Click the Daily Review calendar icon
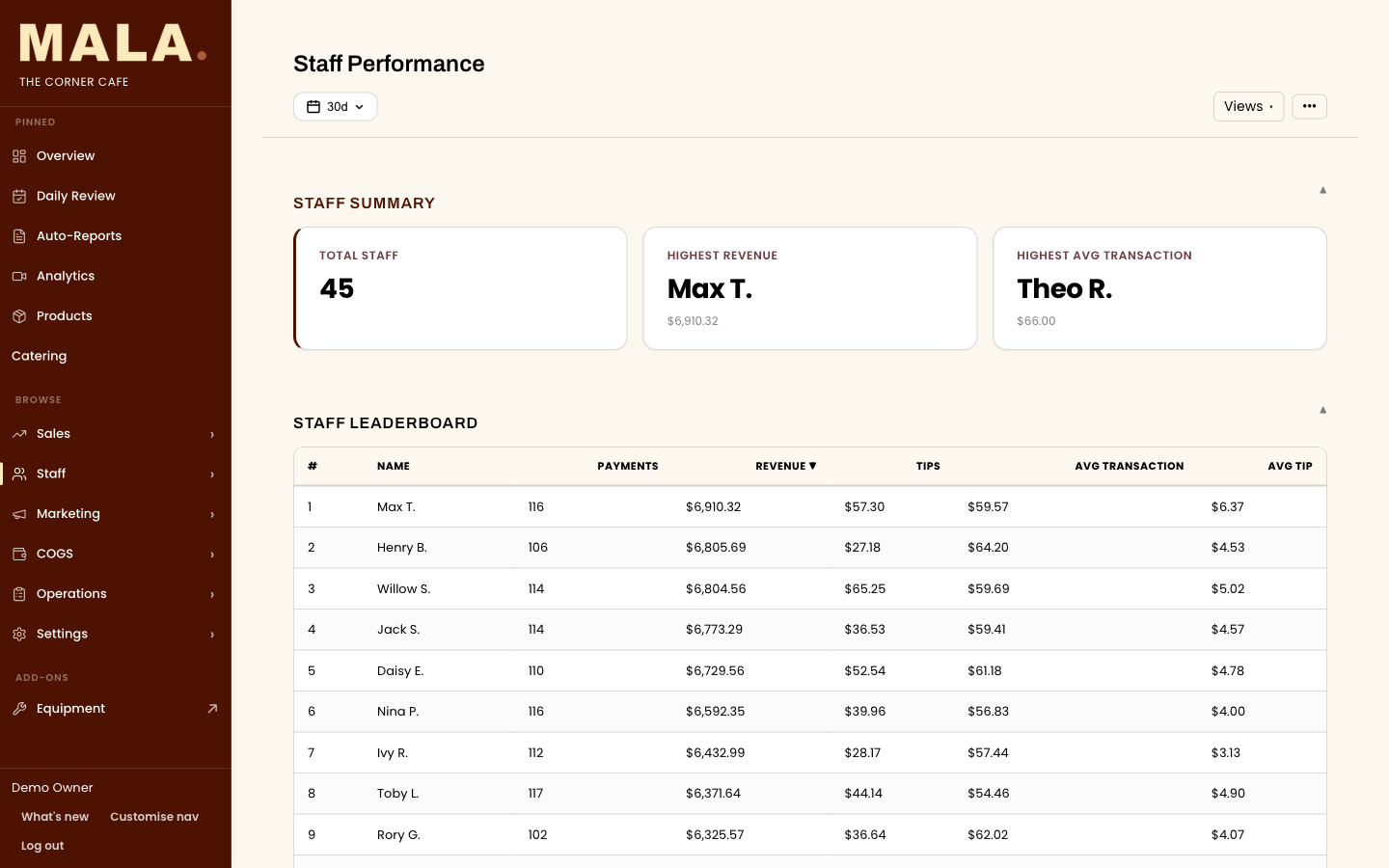Screen dimensions: 1389x868 (19, 196)
